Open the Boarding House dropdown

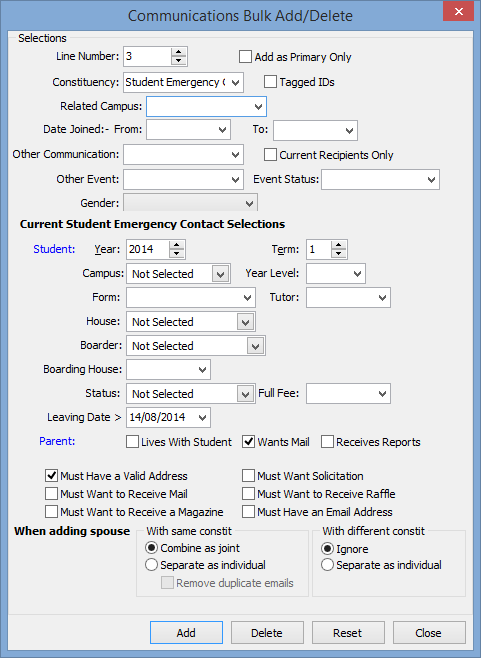tap(202, 370)
